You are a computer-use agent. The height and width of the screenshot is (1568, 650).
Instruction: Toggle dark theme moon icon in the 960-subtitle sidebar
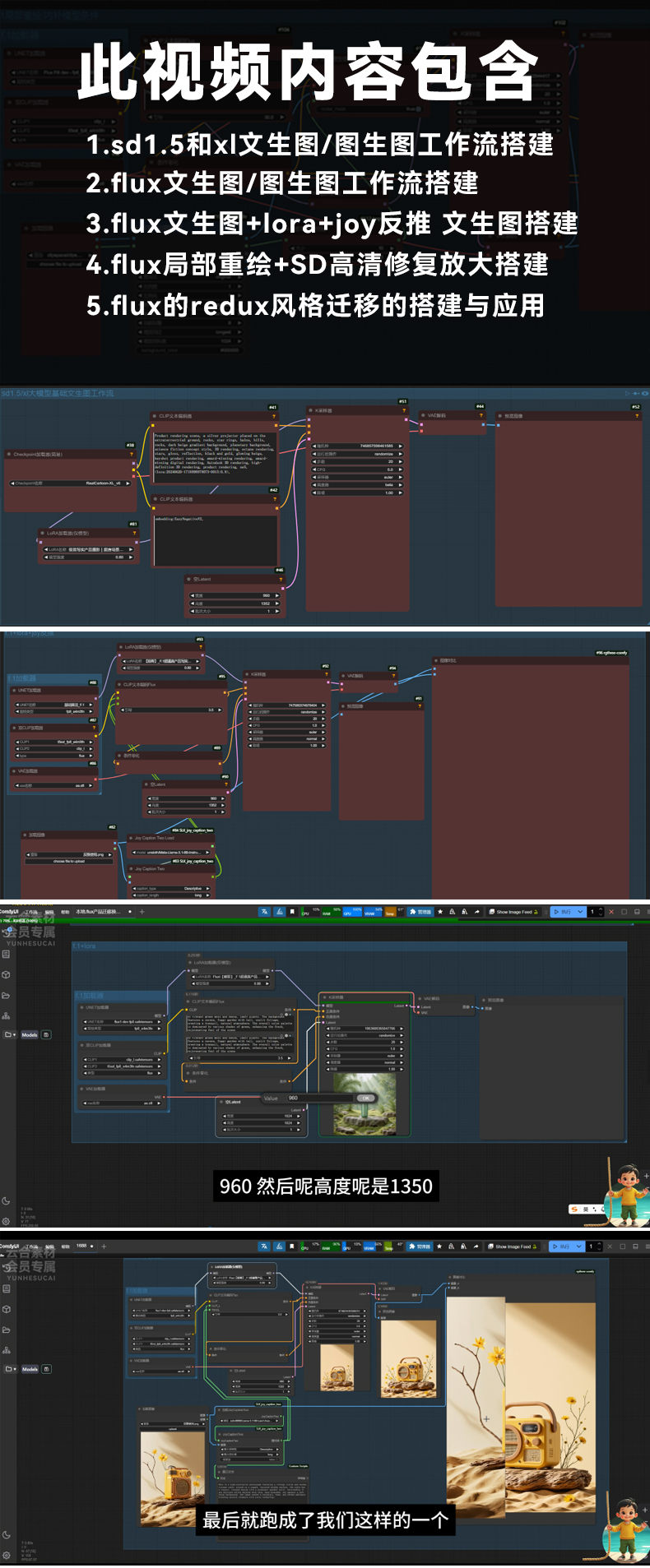click(6, 1201)
